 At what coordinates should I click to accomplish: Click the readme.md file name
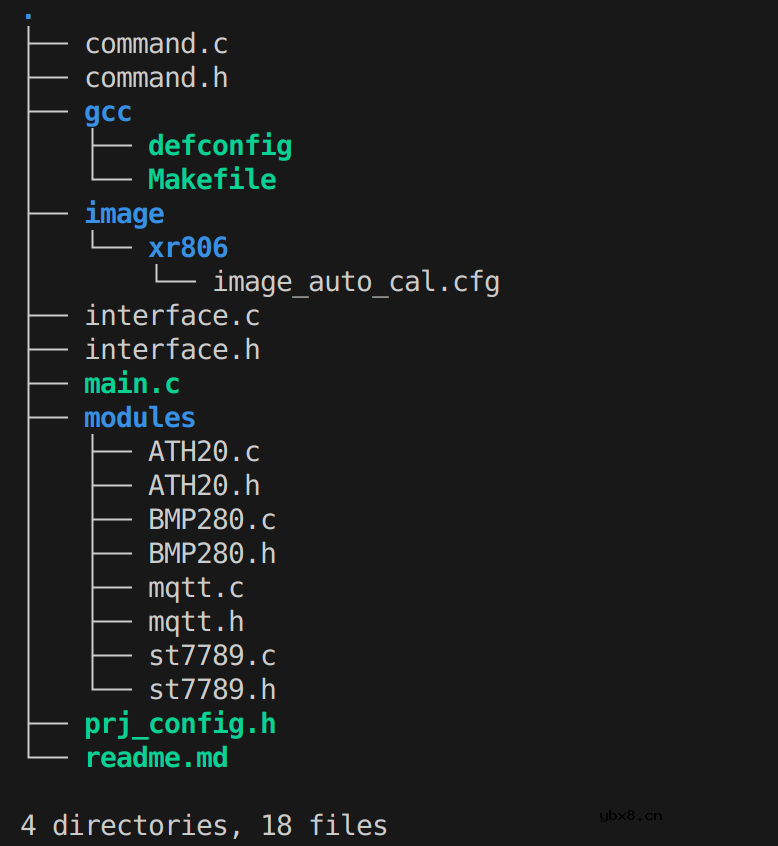click(x=156, y=758)
